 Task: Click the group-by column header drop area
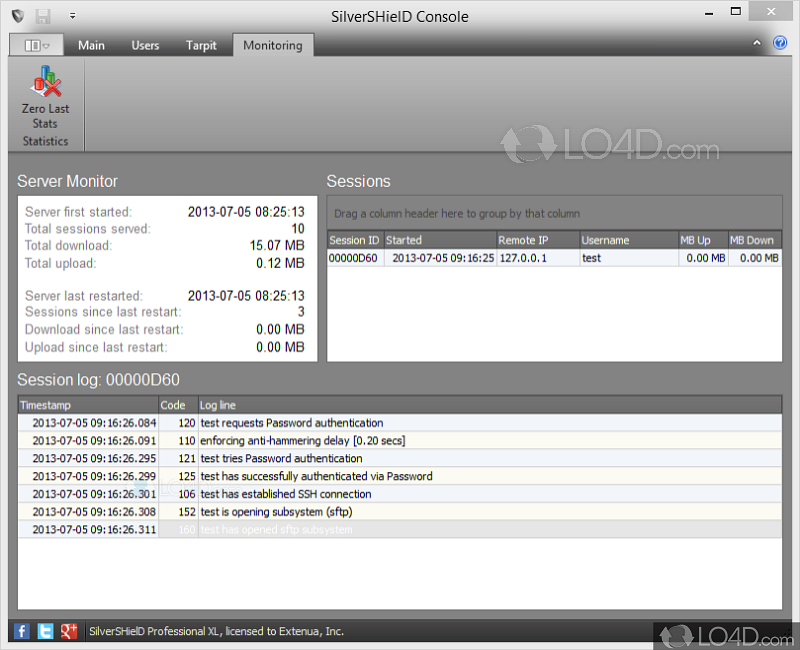pyautogui.click(x=555, y=213)
